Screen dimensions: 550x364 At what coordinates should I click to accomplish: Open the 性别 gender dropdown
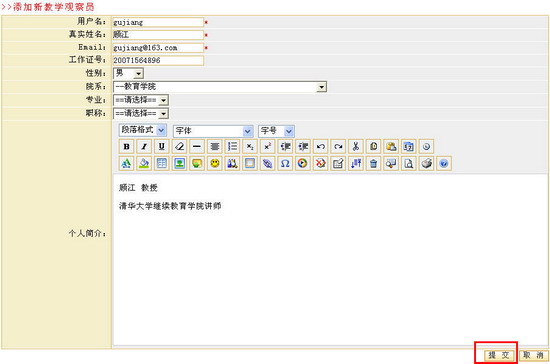(x=128, y=73)
